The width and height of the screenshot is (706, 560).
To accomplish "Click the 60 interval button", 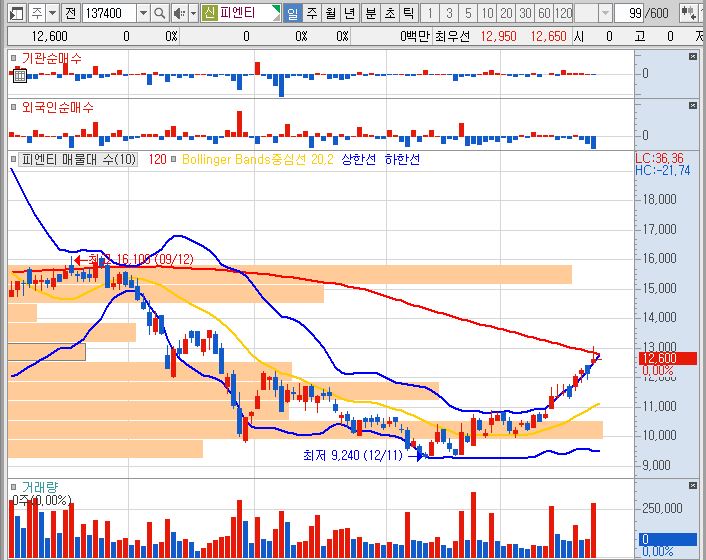I will click(x=543, y=13).
